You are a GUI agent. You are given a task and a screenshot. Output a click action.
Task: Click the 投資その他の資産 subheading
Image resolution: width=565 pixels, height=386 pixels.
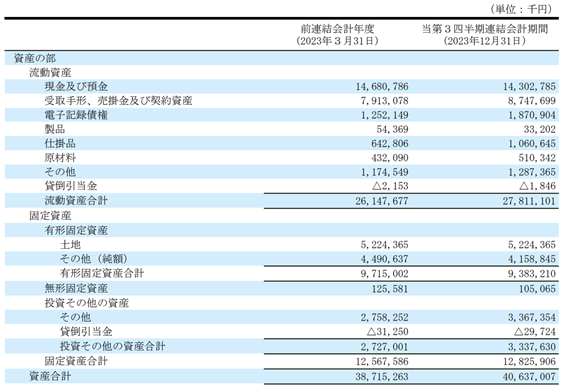tap(86, 303)
